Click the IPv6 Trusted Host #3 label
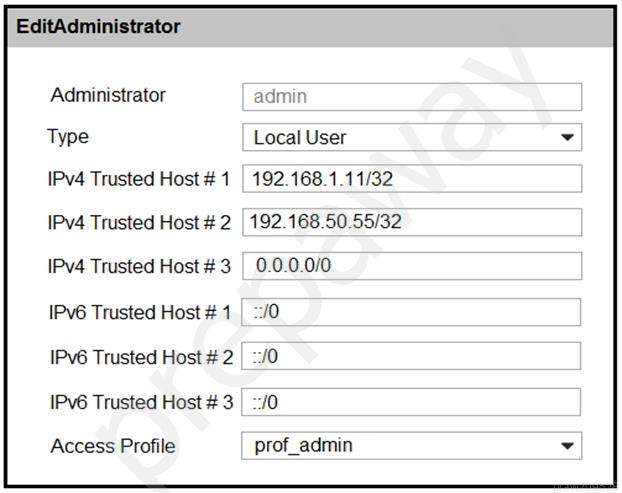622x493 pixels. 142,402
